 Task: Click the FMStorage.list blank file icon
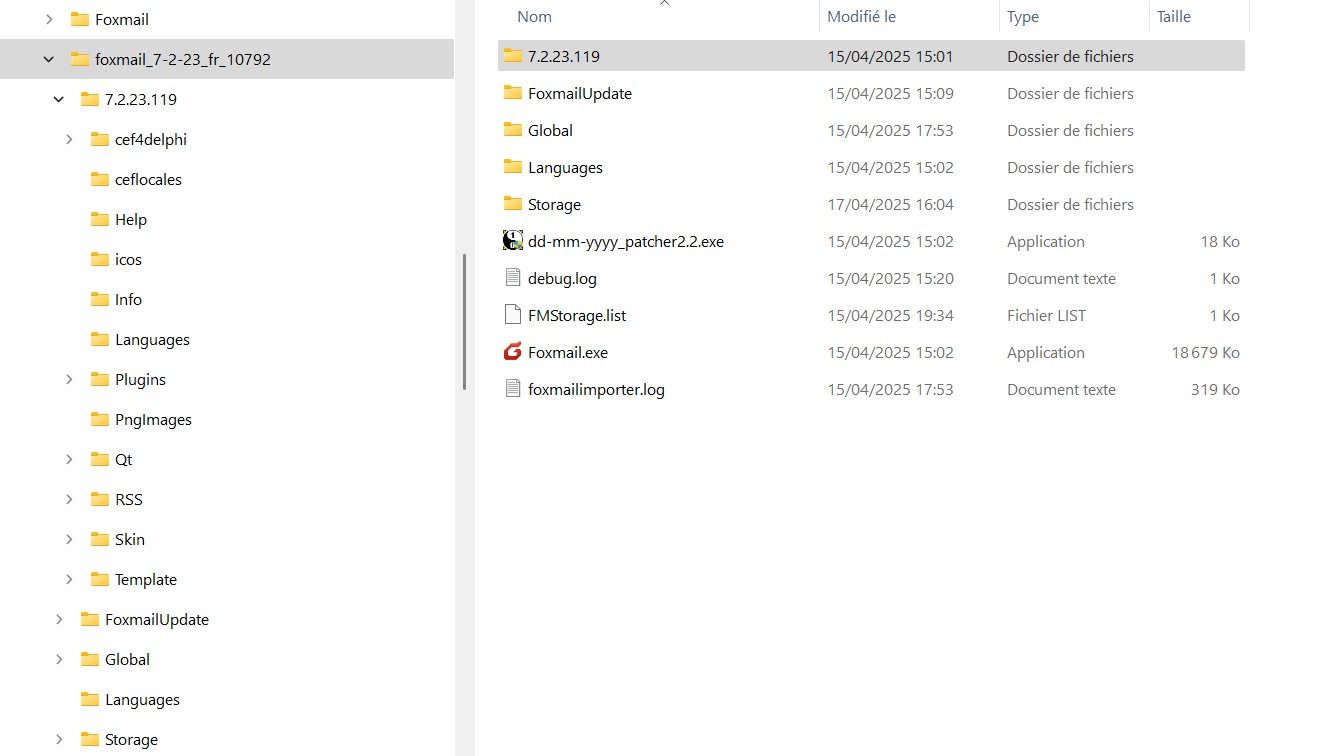click(513, 315)
